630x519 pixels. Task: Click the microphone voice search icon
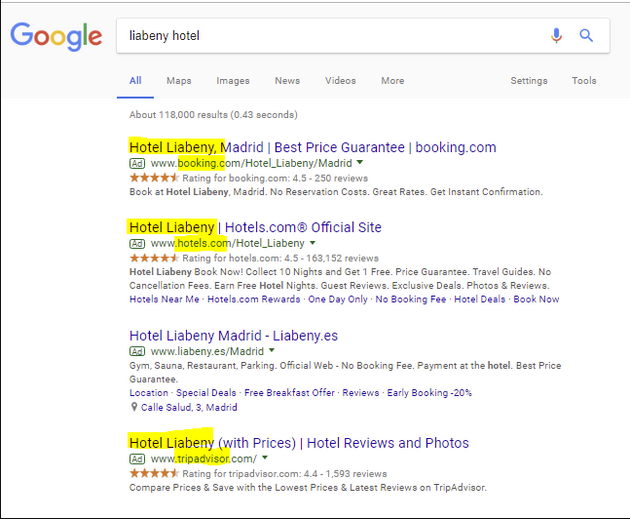click(x=556, y=36)
